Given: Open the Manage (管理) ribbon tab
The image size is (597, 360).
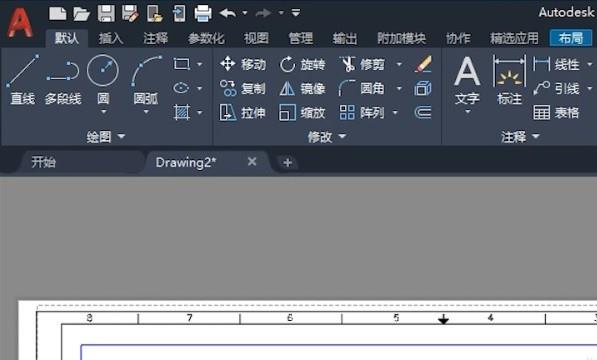Looking at the screenshot, I should [300, 38].
